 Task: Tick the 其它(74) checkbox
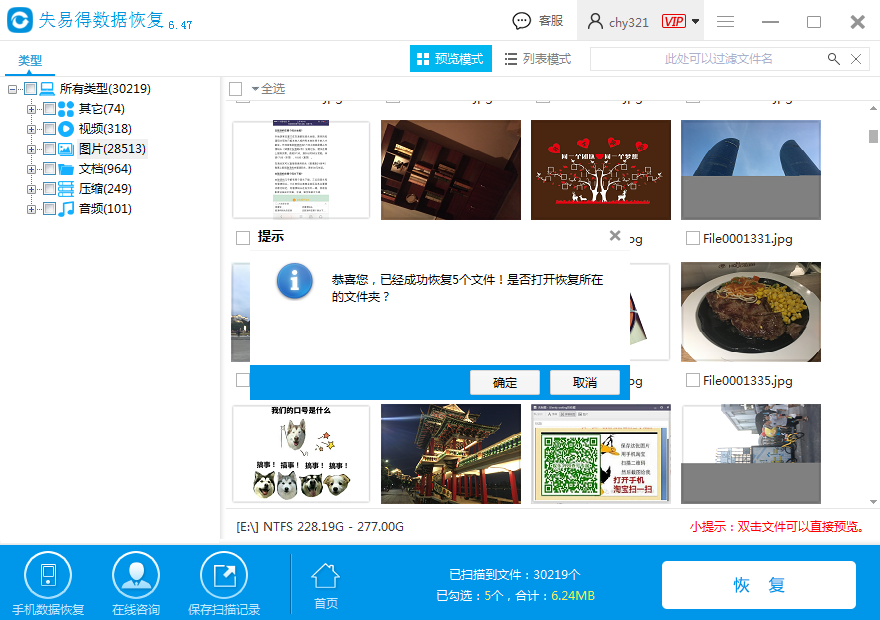(49, 109)
